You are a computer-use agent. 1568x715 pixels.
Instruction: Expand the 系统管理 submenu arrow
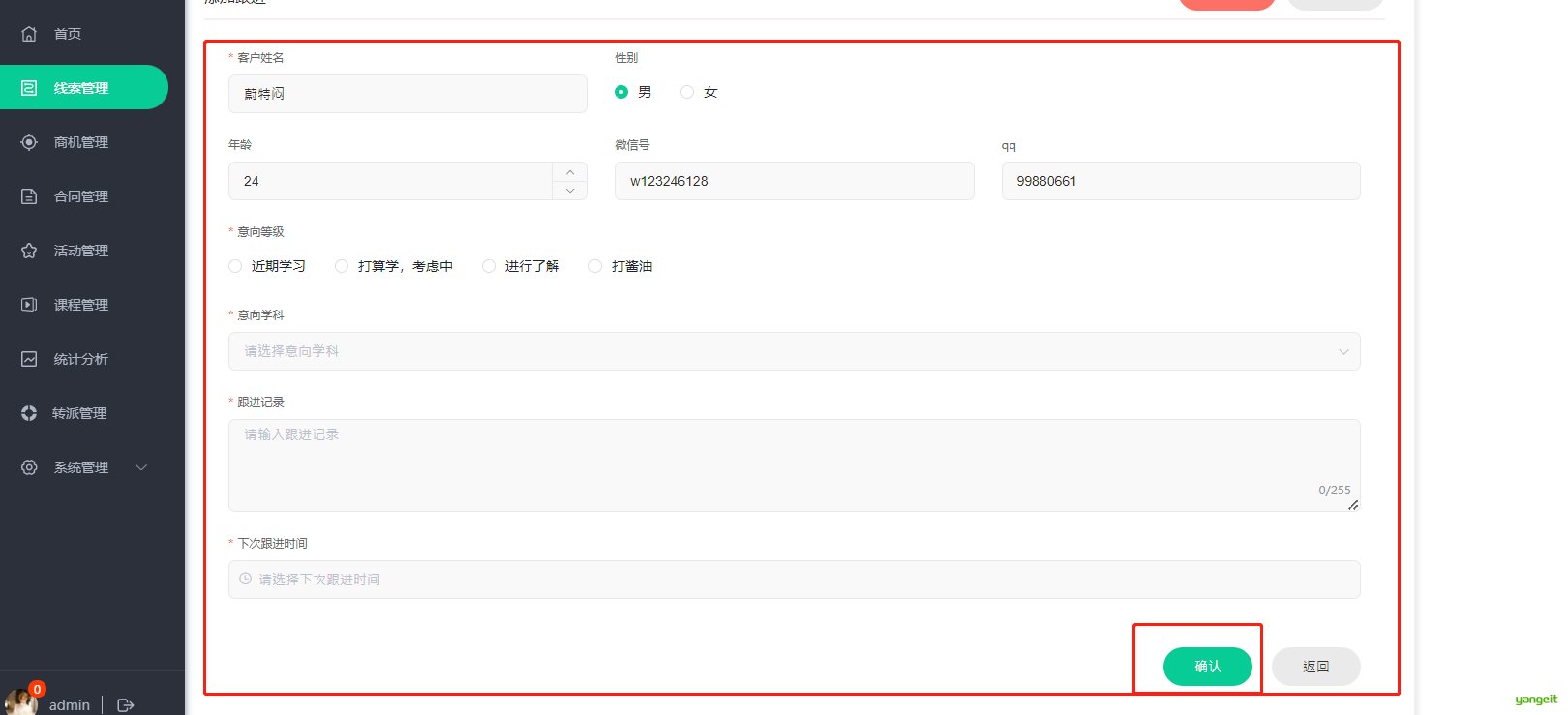[x=141, y=467]
